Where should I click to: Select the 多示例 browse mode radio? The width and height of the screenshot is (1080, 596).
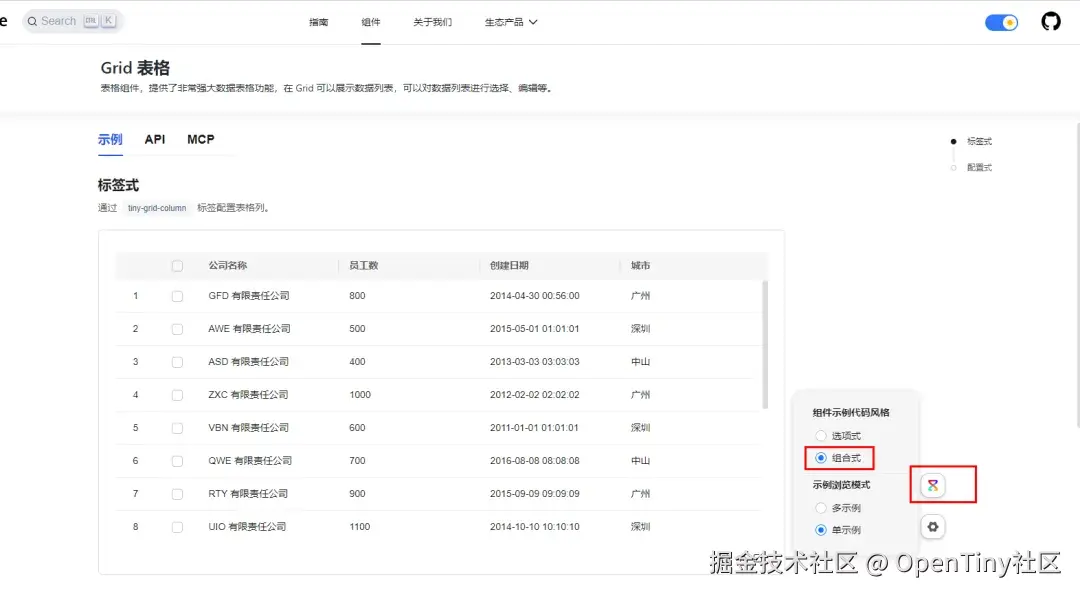pyautogui.click(x=820, y=508)
